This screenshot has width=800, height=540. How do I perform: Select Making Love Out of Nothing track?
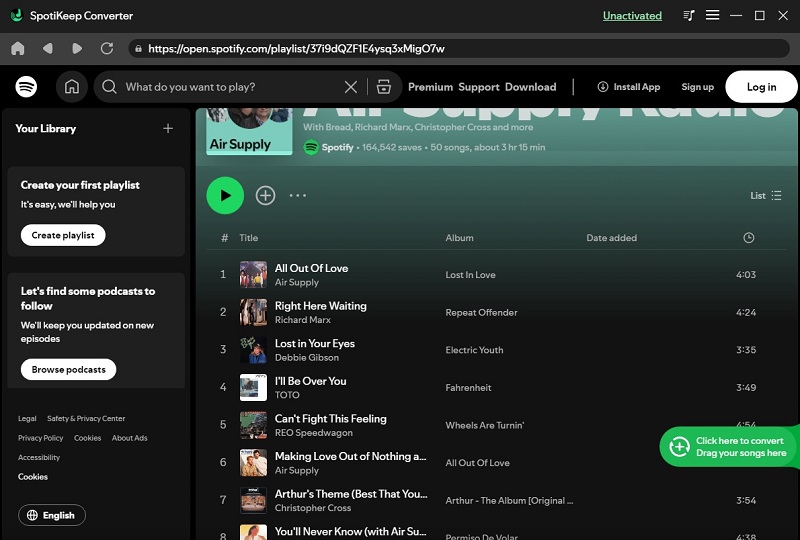(x=351, y=456)
